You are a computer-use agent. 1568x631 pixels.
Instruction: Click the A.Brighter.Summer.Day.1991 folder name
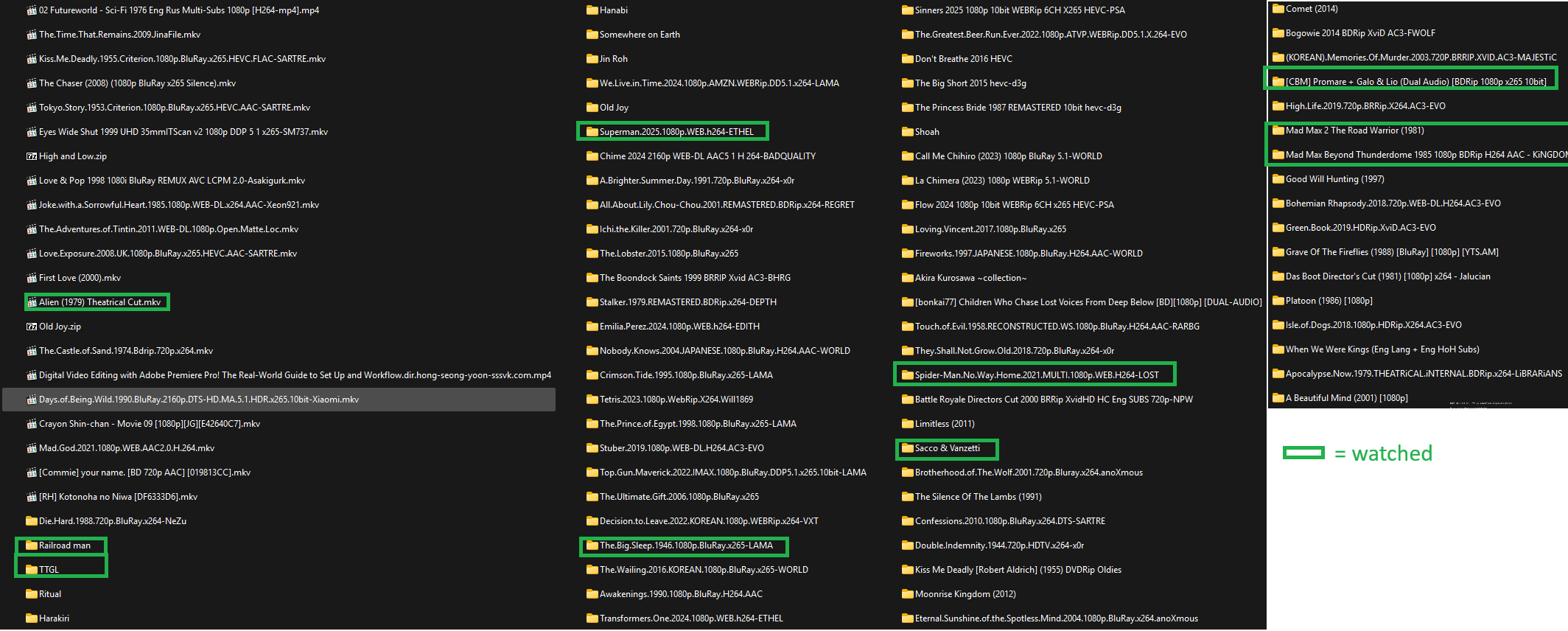click(697, 181)
